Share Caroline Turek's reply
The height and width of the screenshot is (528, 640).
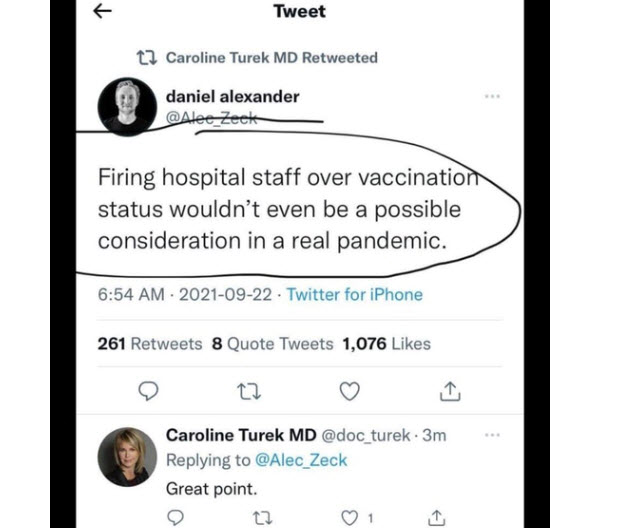pyautogui.click(x=436, y=517)
